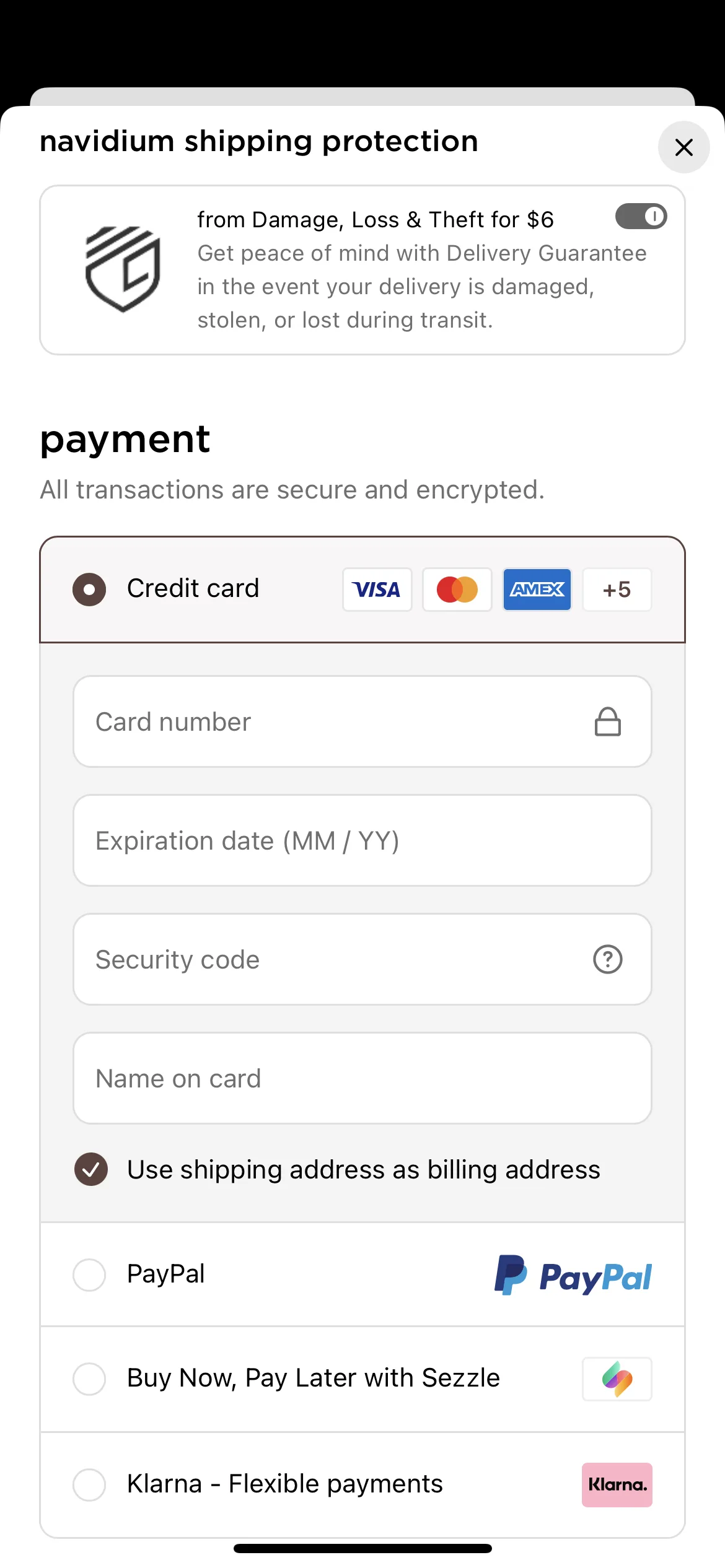Tap the Amex card icon
Screen dimensions: 725x1568
pos(537,590)
